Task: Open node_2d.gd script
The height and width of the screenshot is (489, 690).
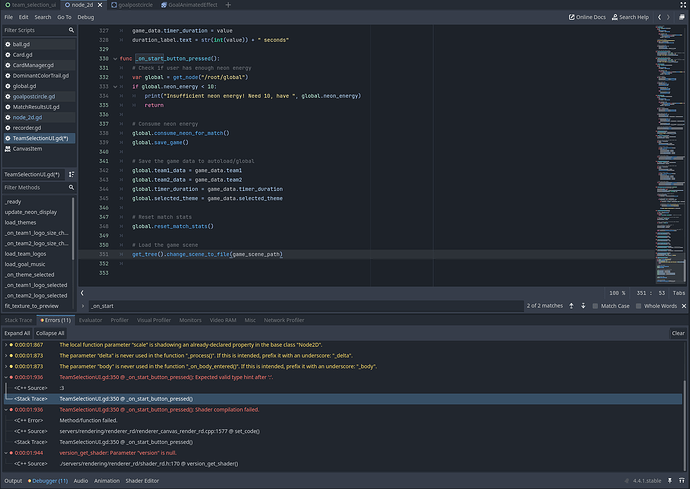Action: click(x=39, y=118)
